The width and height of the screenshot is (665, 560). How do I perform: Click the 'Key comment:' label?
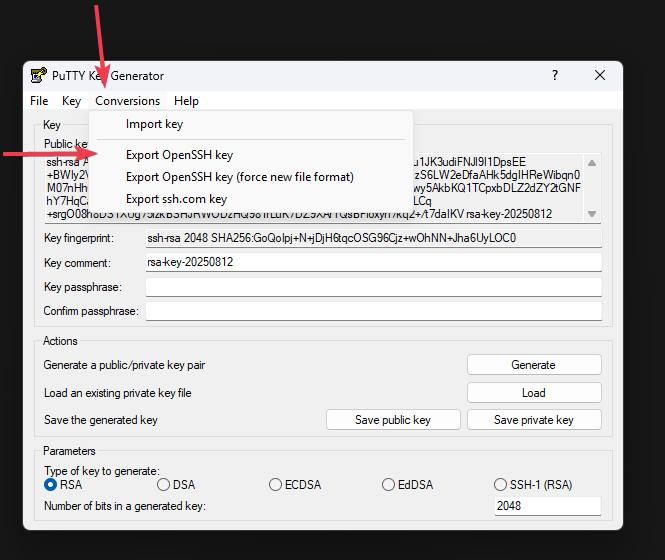point(77,263)
